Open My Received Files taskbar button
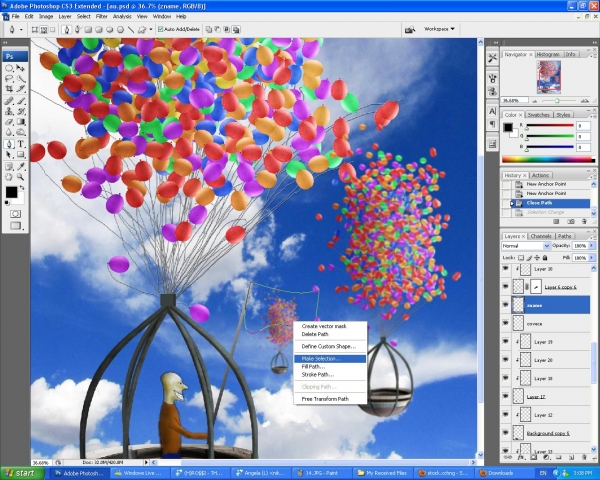The height and width of the screenshot is (480, 600). tap(382, 473)
